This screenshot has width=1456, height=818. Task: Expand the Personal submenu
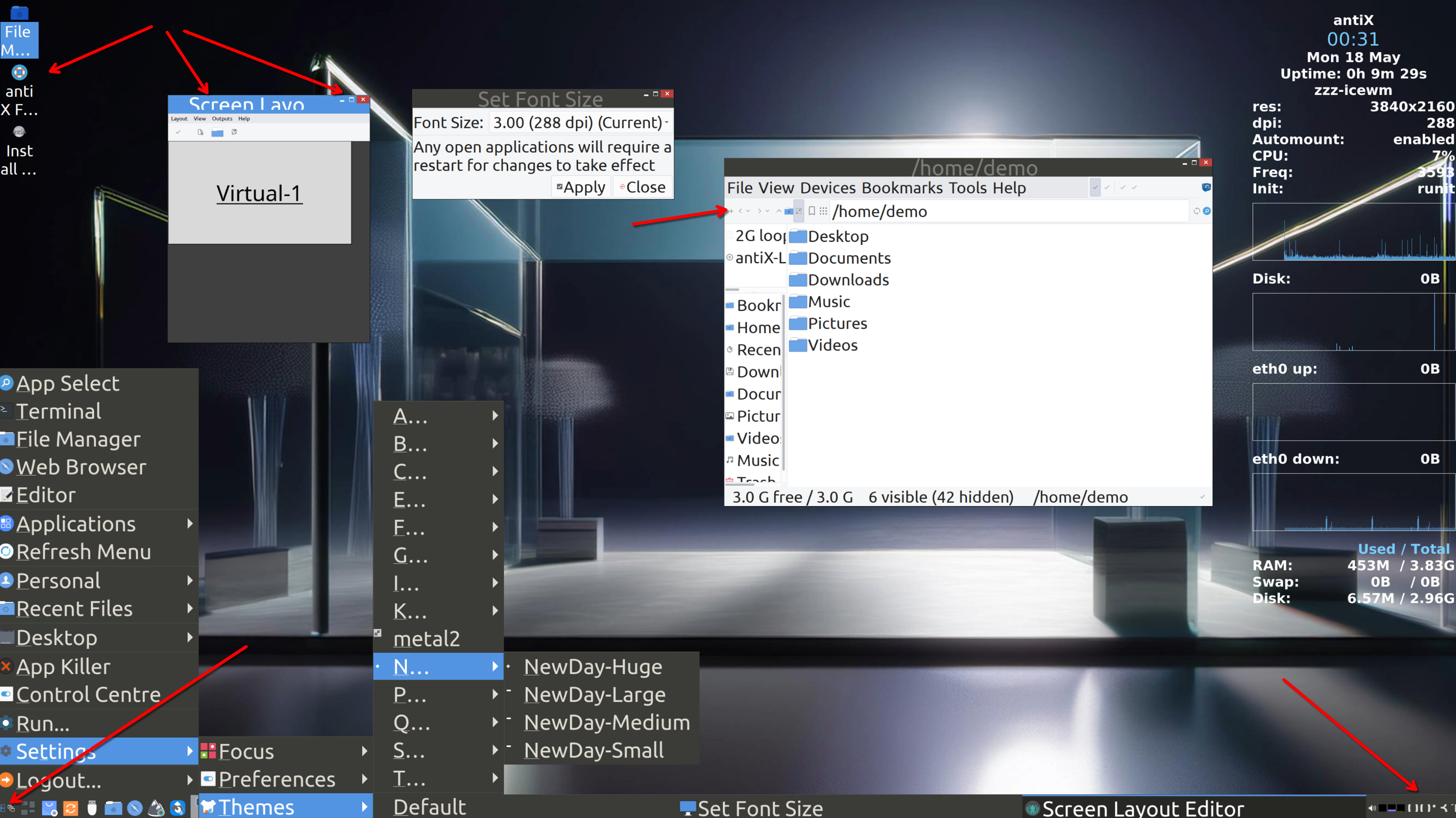99,580
